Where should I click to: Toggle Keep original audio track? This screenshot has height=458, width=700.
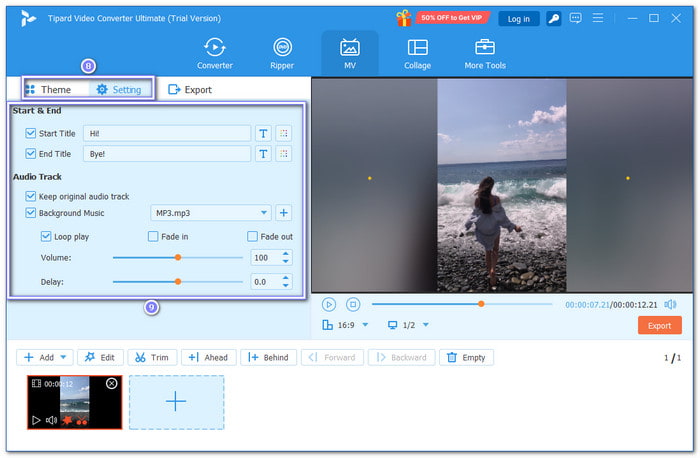tap(30, 196)
